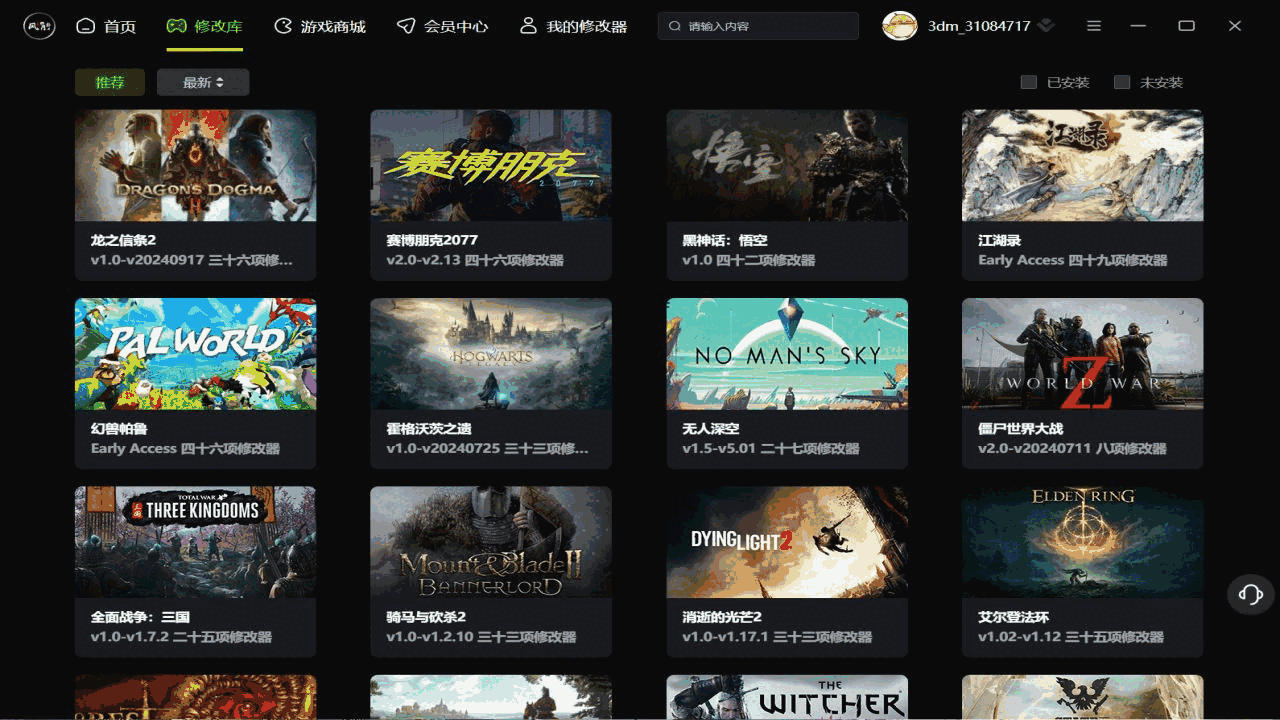
Task: Enable the 已安装 filter checkbox
Action: coord(1029,82)
